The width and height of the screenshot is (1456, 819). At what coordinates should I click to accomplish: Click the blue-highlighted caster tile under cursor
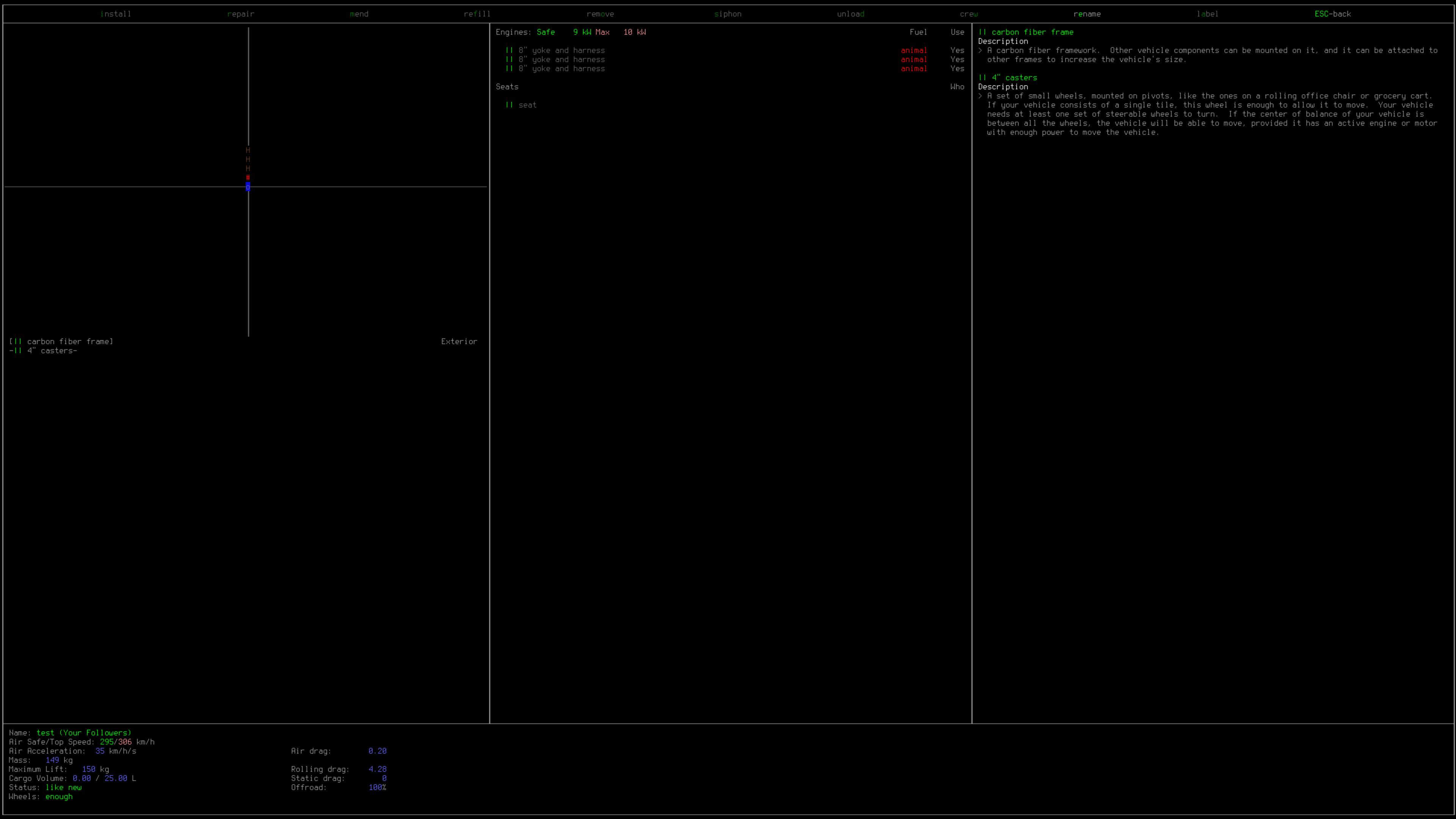[x=248, y=187]
